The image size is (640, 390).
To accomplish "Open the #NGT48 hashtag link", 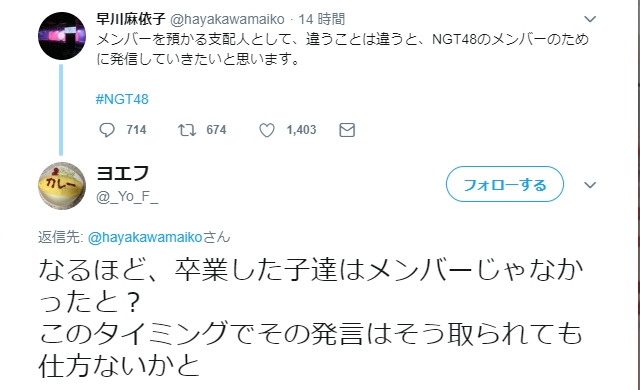I will pos(122,99).
